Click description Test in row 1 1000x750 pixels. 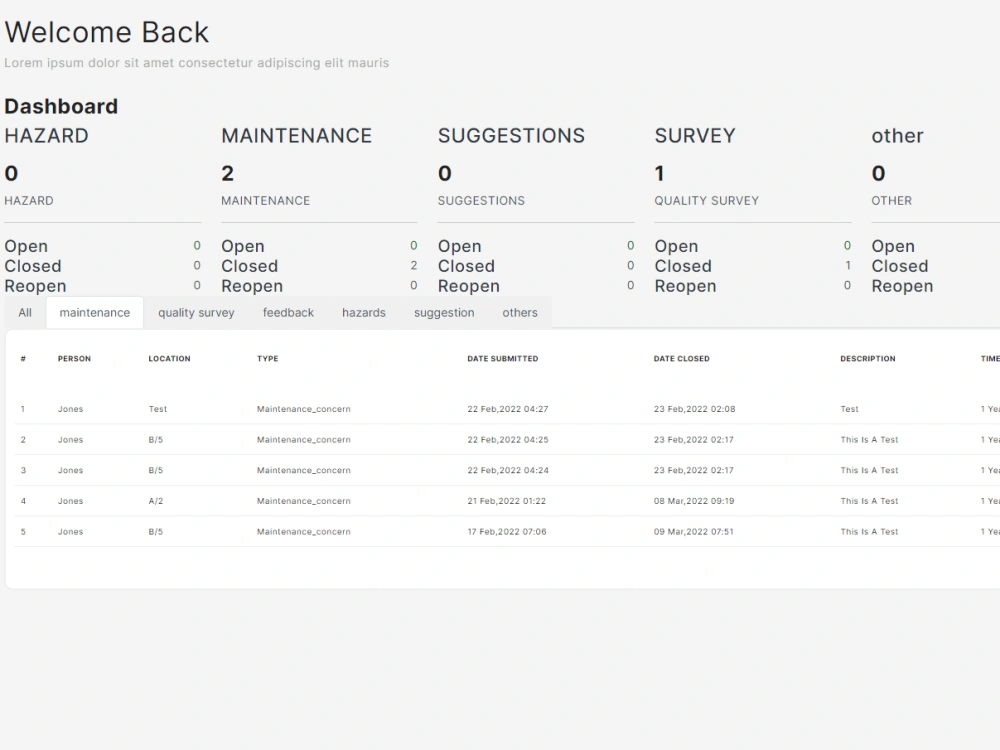[849, 409]
